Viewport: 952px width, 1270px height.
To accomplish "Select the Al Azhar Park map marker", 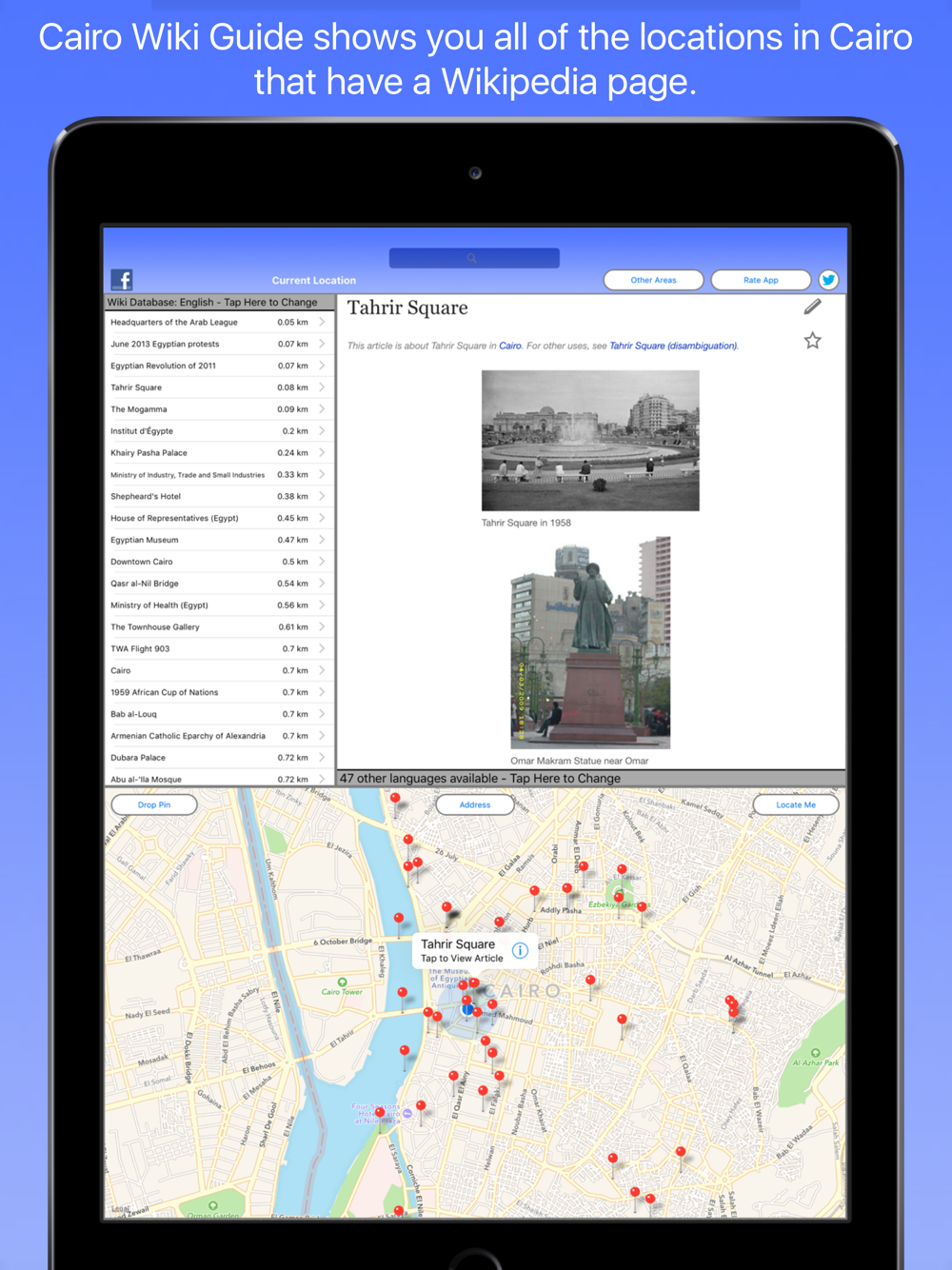I will pos(815,1053).
